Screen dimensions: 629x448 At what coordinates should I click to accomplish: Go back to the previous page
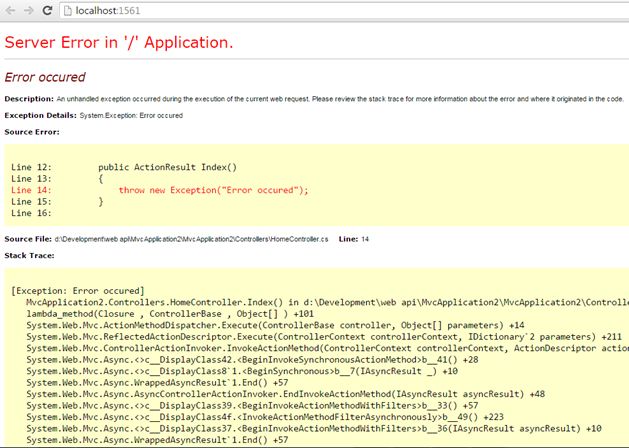click(x=11, y=10)
